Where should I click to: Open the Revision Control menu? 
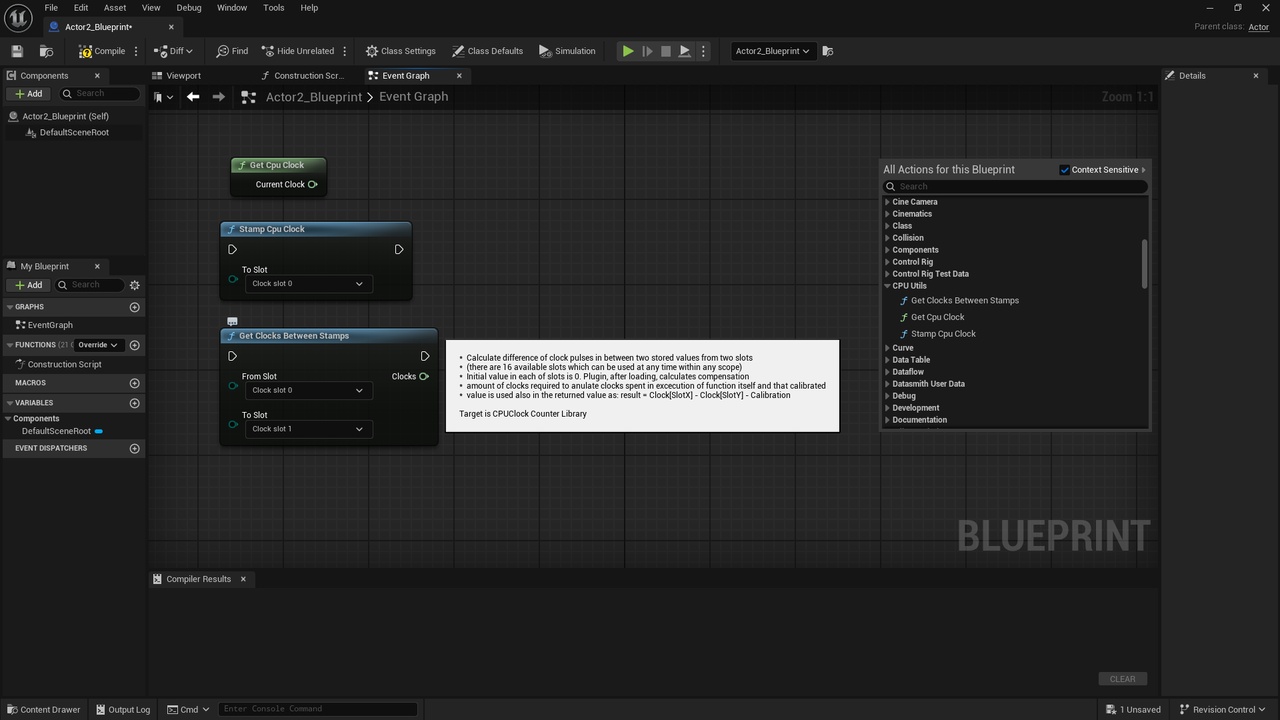click(x=1223, y=709)
